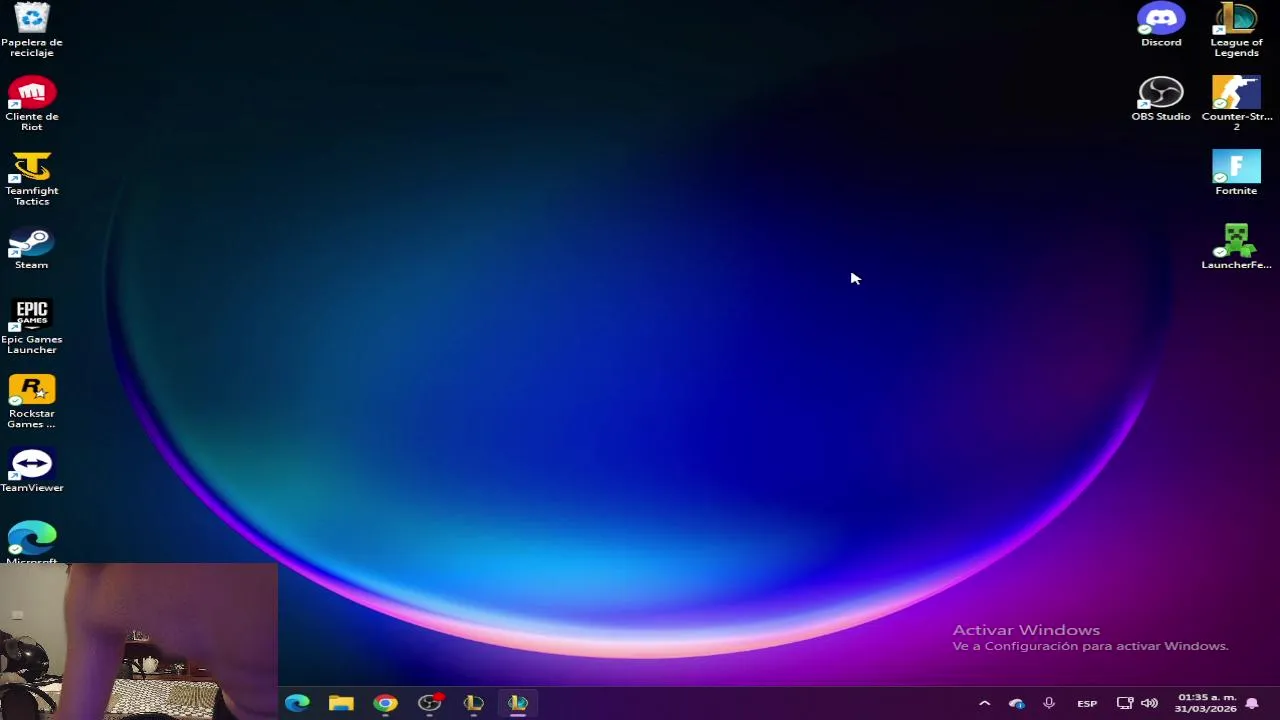Open the notification center bell icon

pyautogui.click(x=1251, y=703)
